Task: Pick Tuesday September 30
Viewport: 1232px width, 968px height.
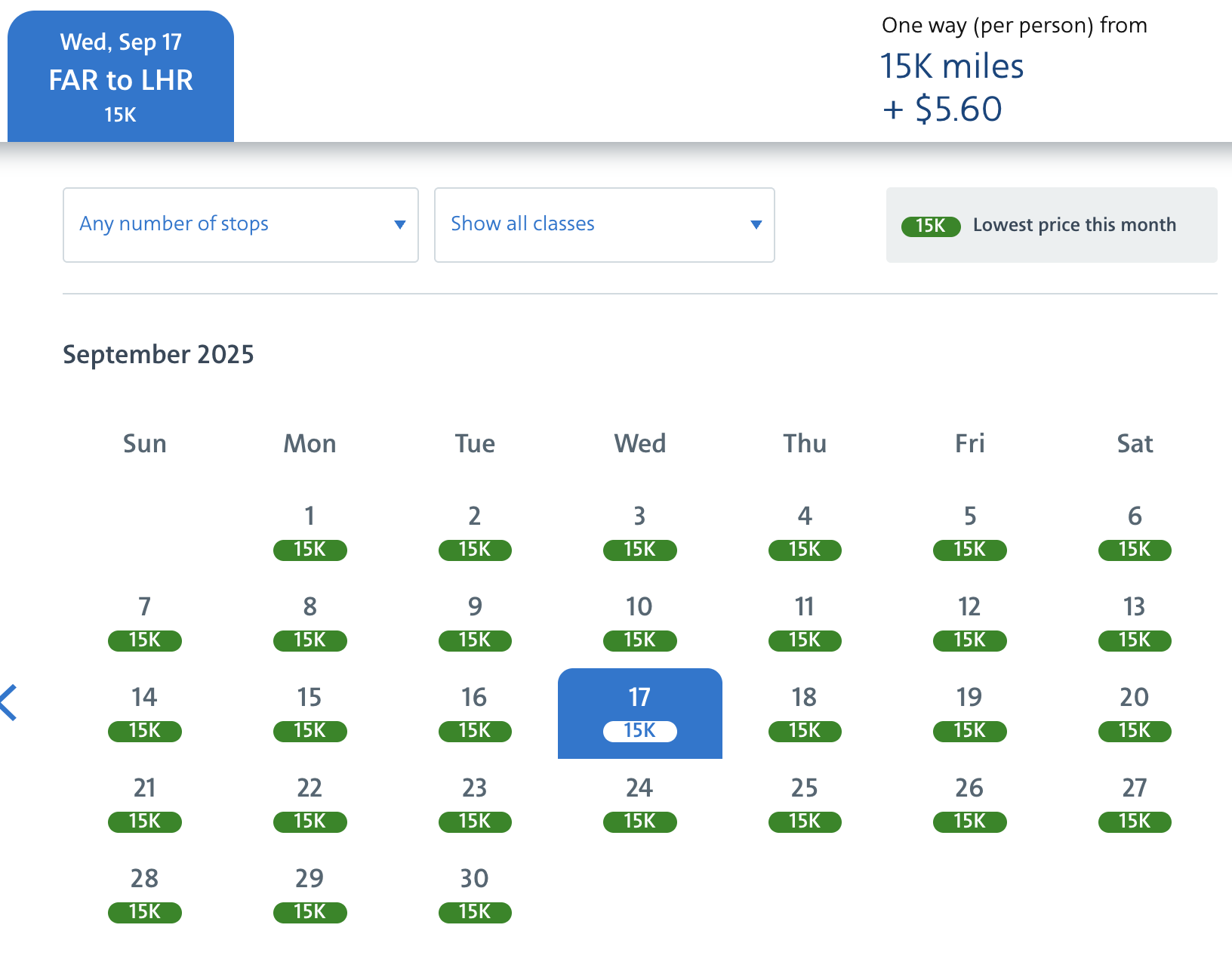Action: [x=475, y=895]
